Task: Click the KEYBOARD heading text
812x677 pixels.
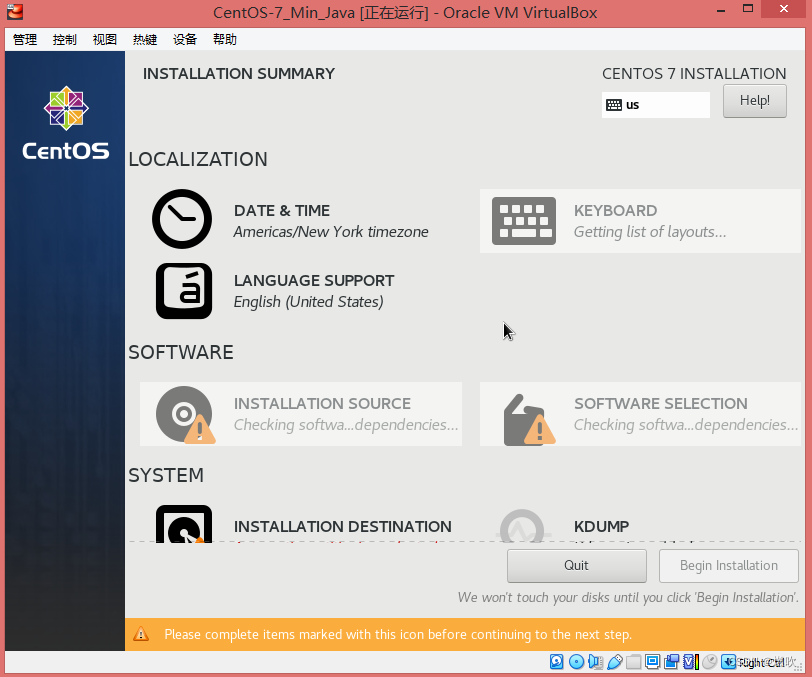Action: pos(615,211)
